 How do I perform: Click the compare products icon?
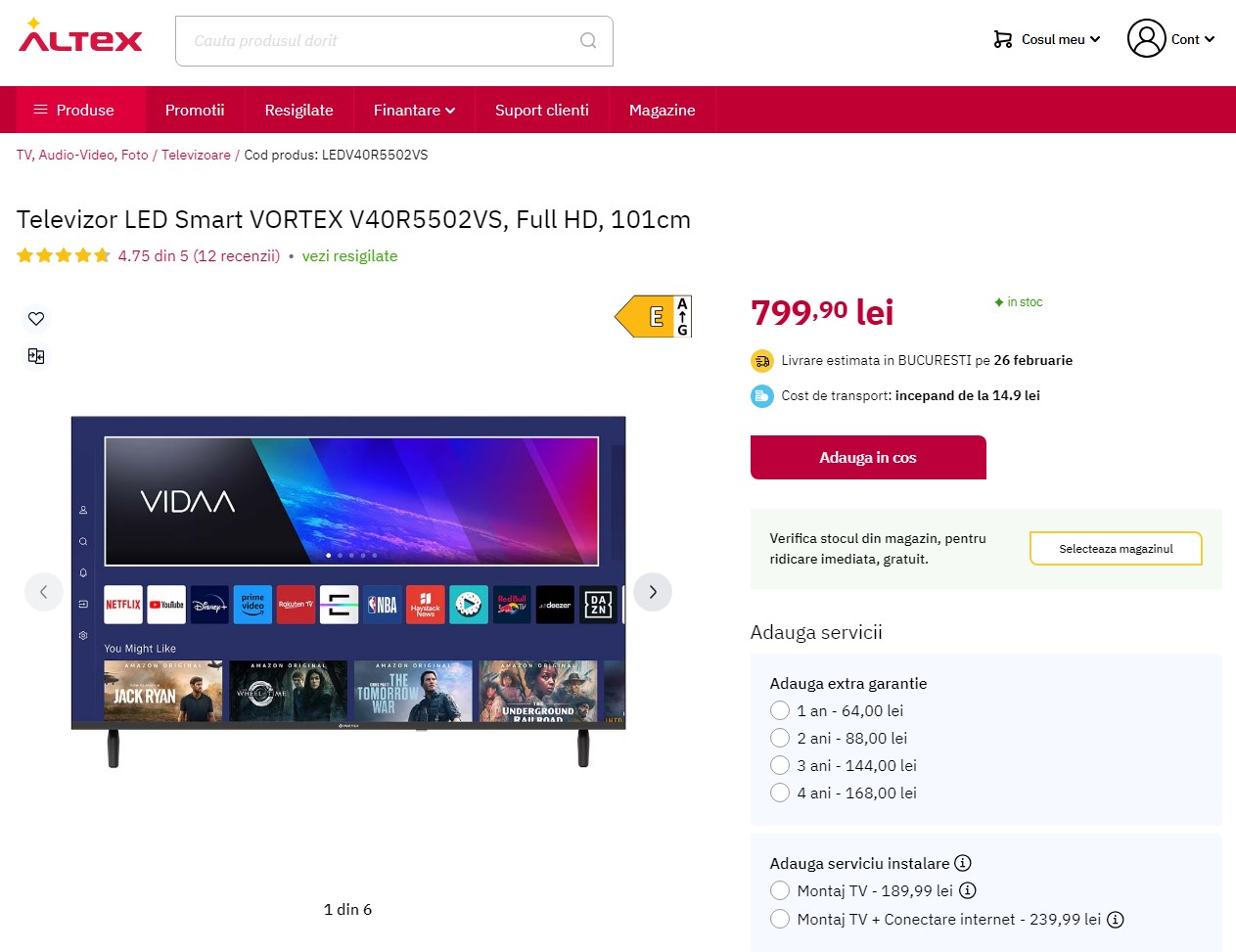click(36, 356)
